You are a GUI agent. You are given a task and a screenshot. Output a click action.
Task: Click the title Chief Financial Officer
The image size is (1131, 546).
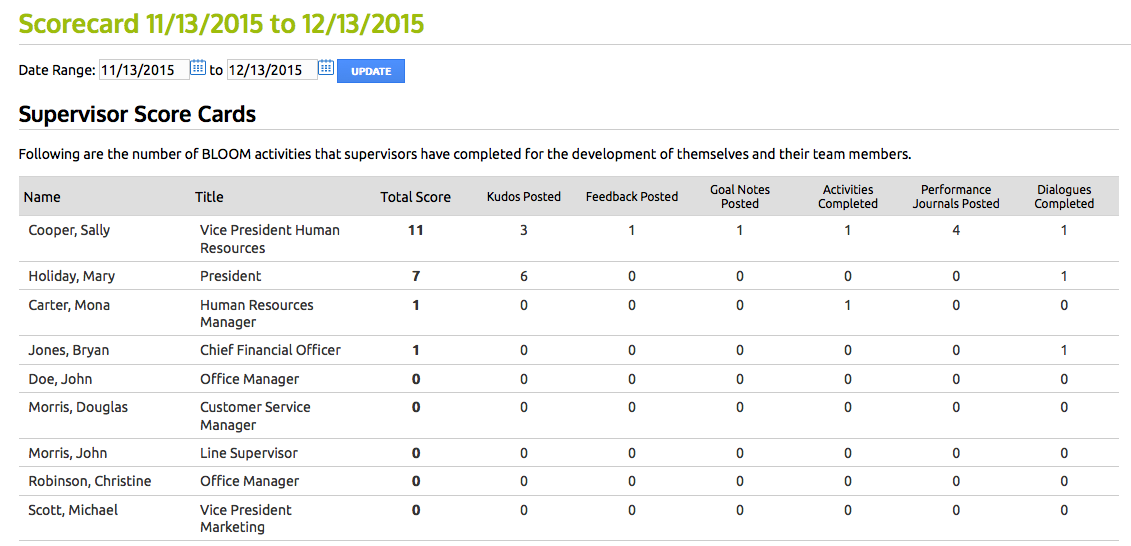(x=270, y=350)
